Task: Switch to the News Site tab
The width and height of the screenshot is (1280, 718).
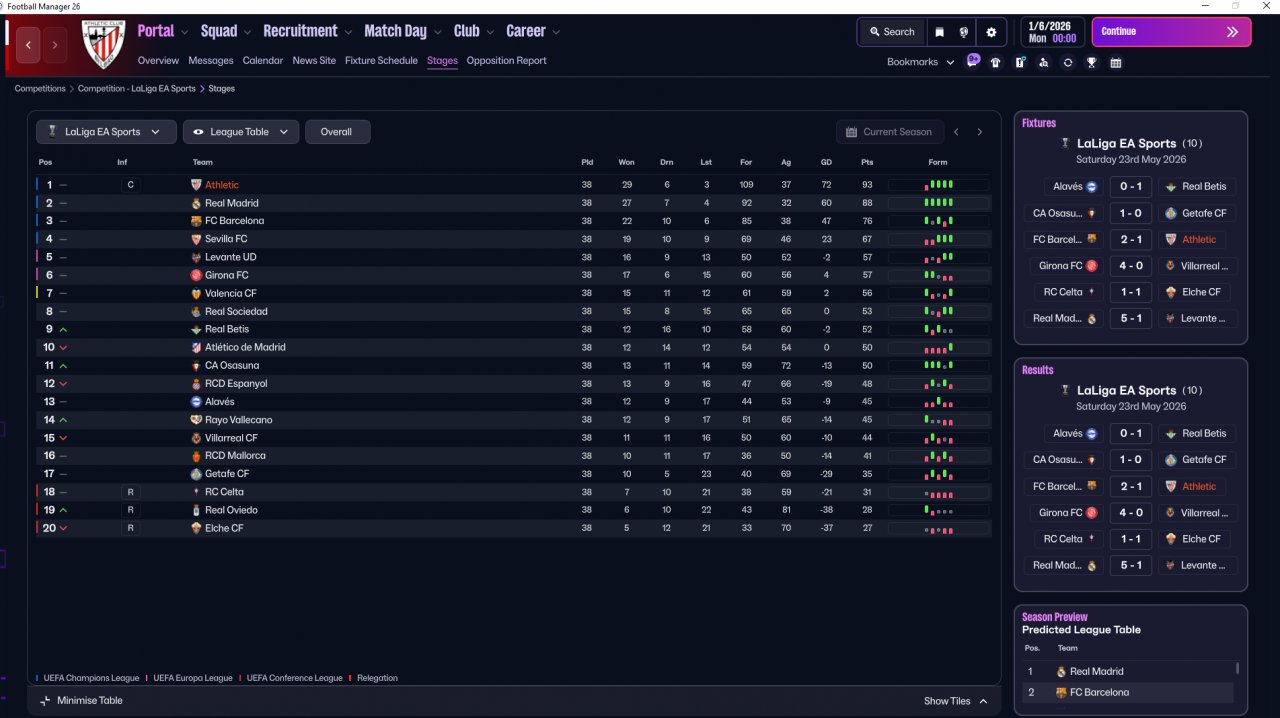Action: click(314, 61)
